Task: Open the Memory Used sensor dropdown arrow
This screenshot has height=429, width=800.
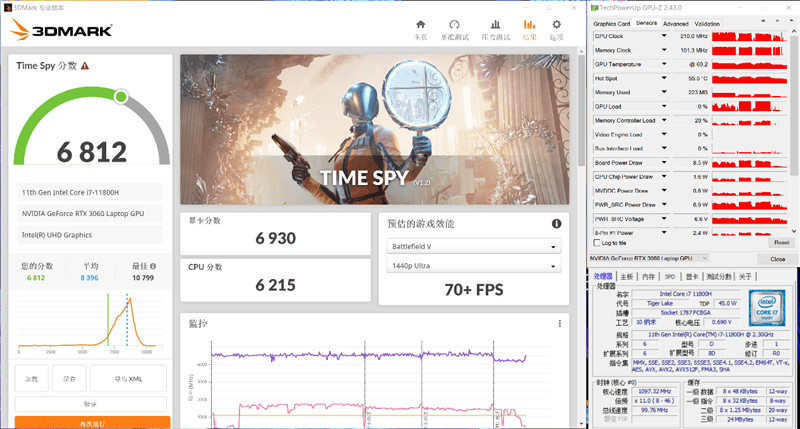Action: tap(664, 92)
